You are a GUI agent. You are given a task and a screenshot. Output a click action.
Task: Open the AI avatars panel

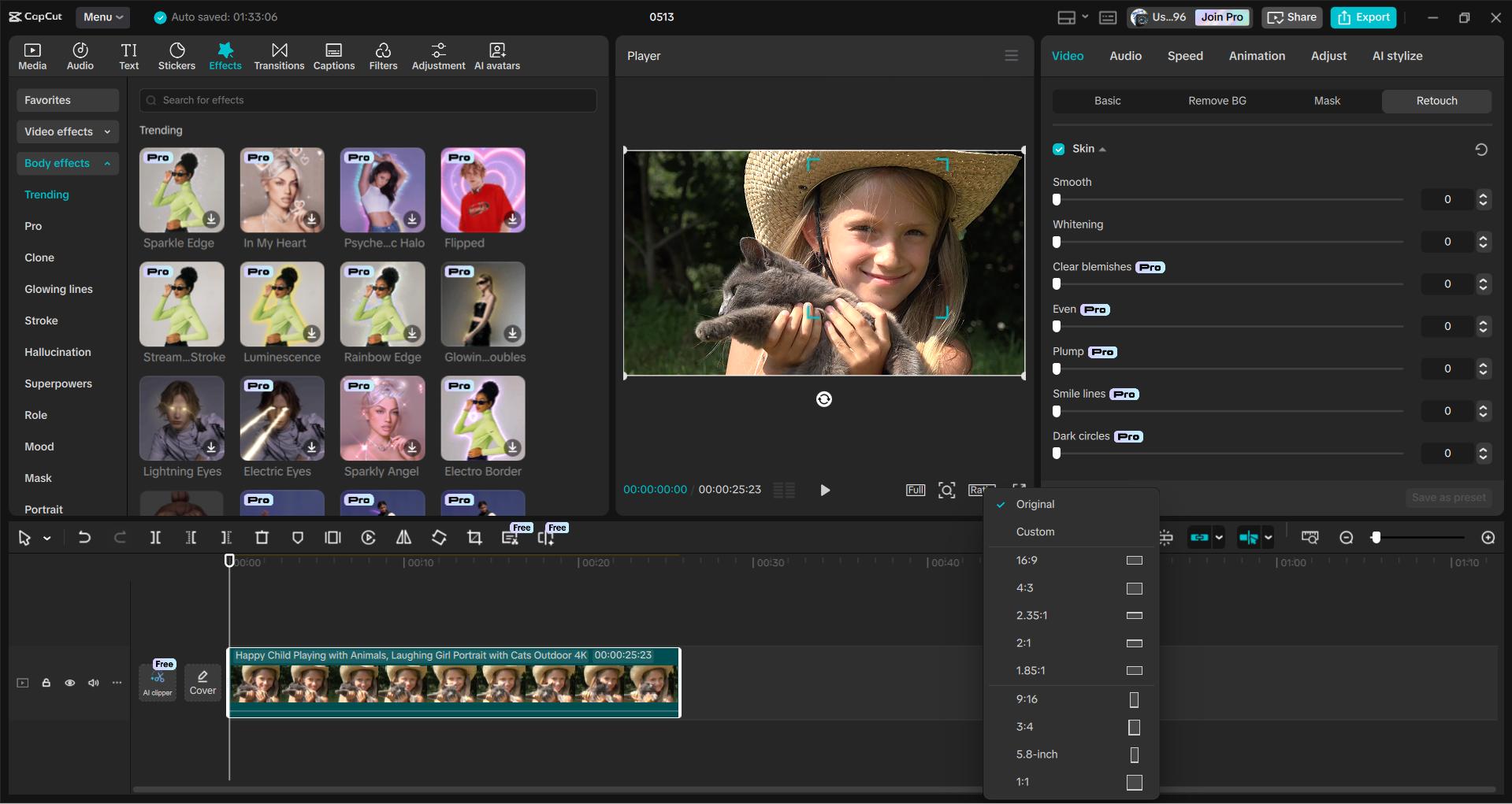pyautogui.click(x=496, y=55)
